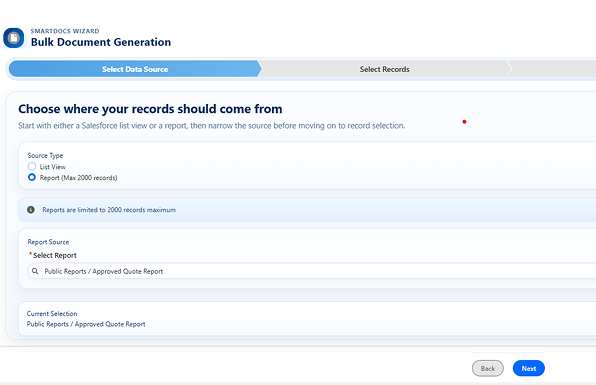This screenshot has width=596, height=385.
Task: Click the Bulk Document Generation heading
Action: click(101, 42)
